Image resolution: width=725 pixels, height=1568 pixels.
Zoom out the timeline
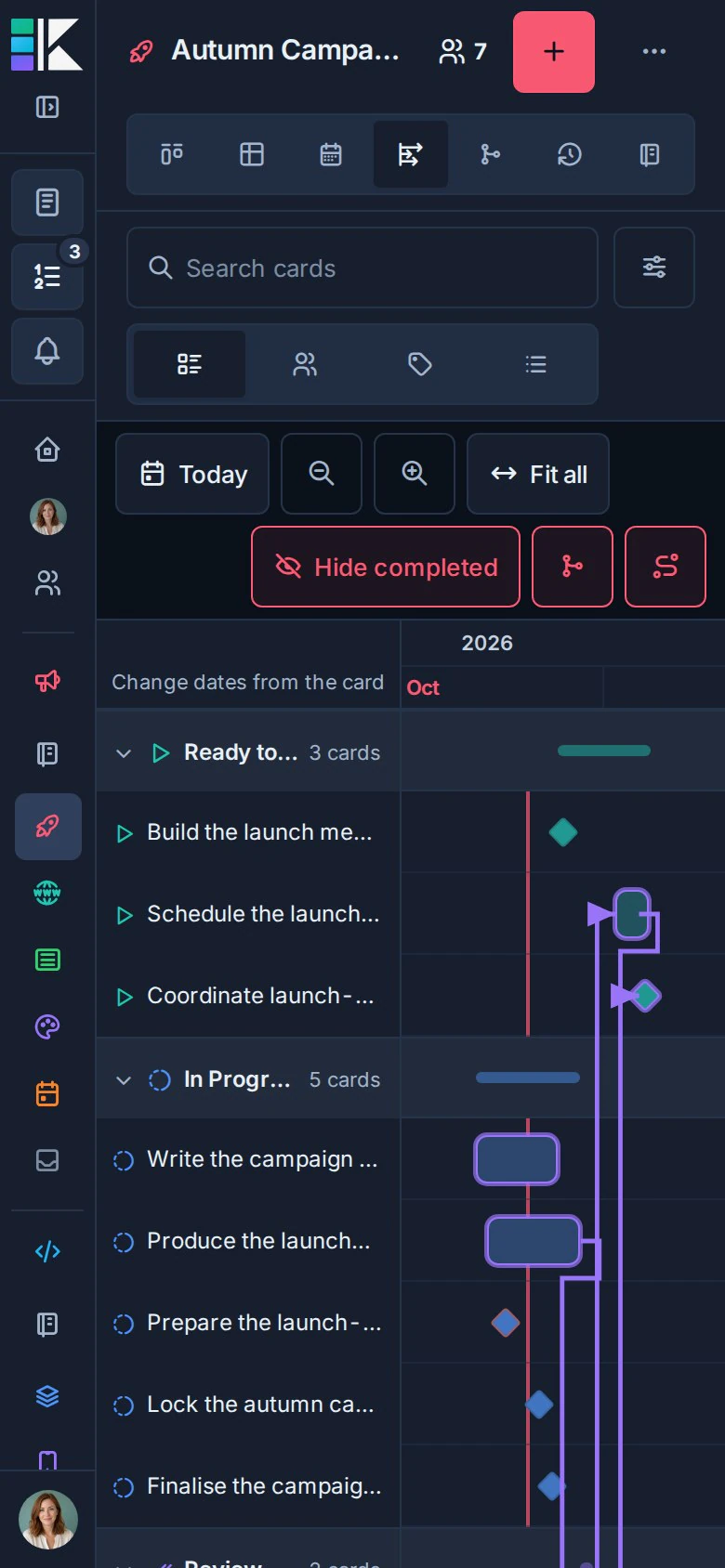322,474
